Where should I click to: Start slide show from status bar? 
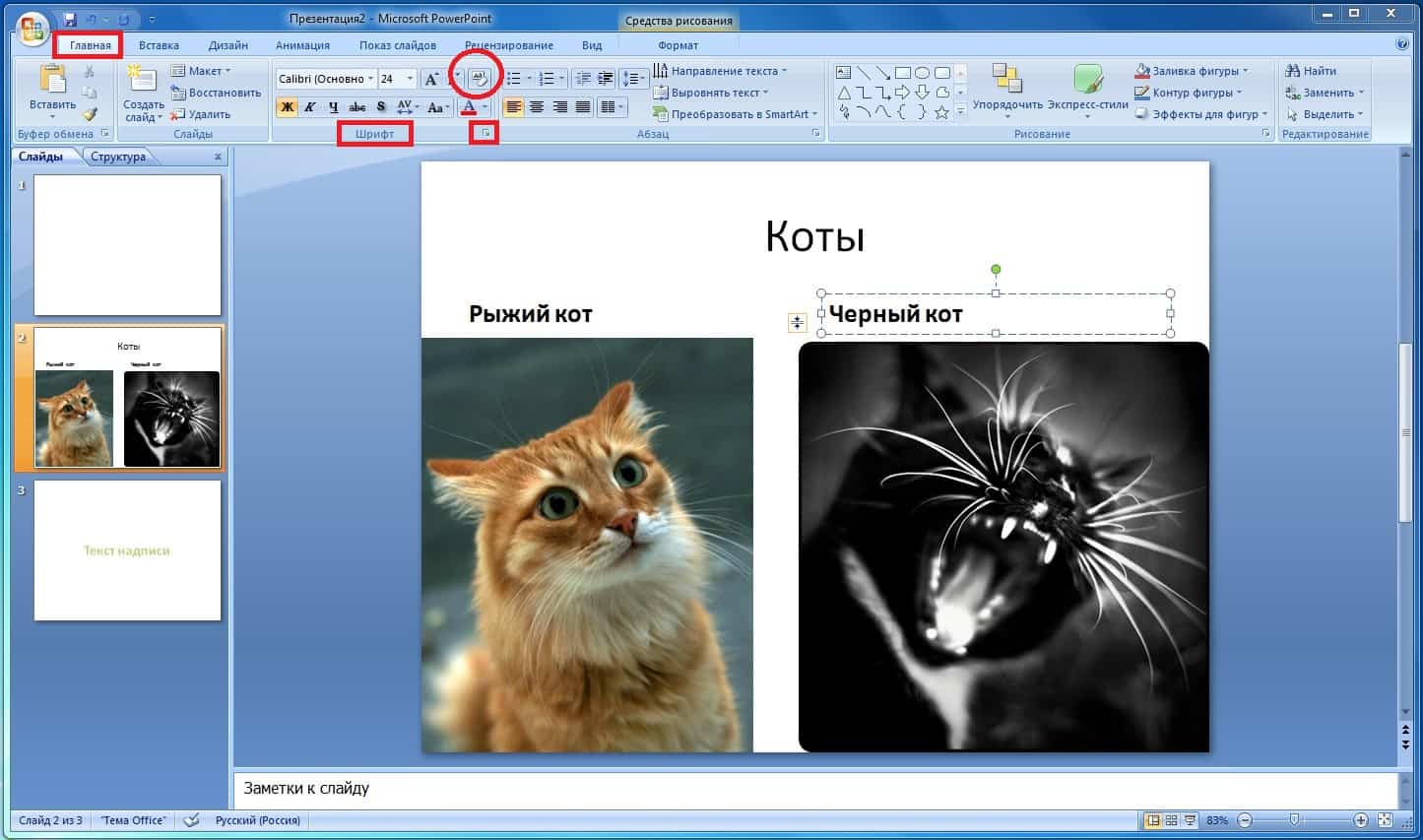1191,820
